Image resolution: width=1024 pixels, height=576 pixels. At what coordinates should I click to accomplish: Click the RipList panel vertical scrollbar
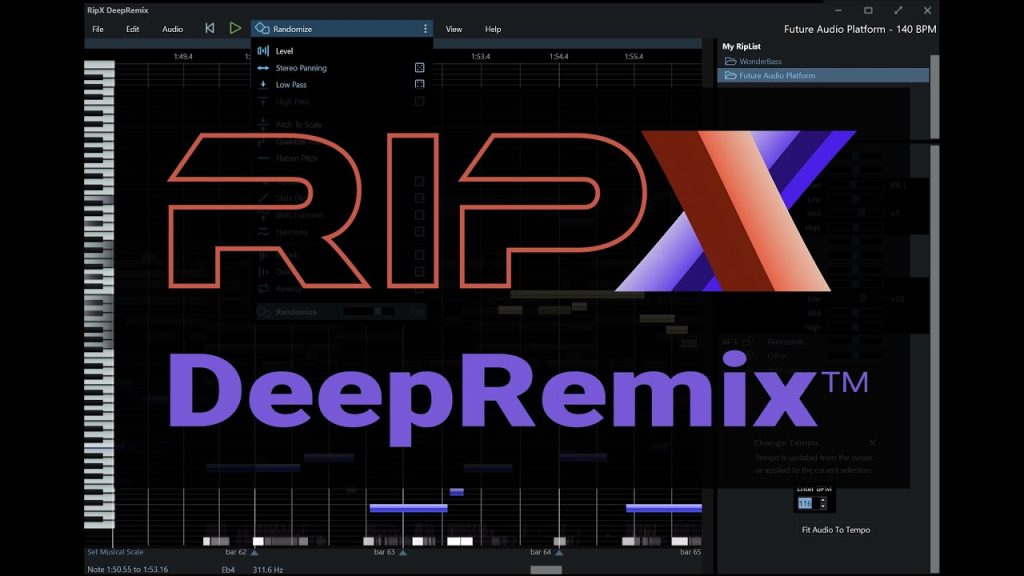point(935,97)
